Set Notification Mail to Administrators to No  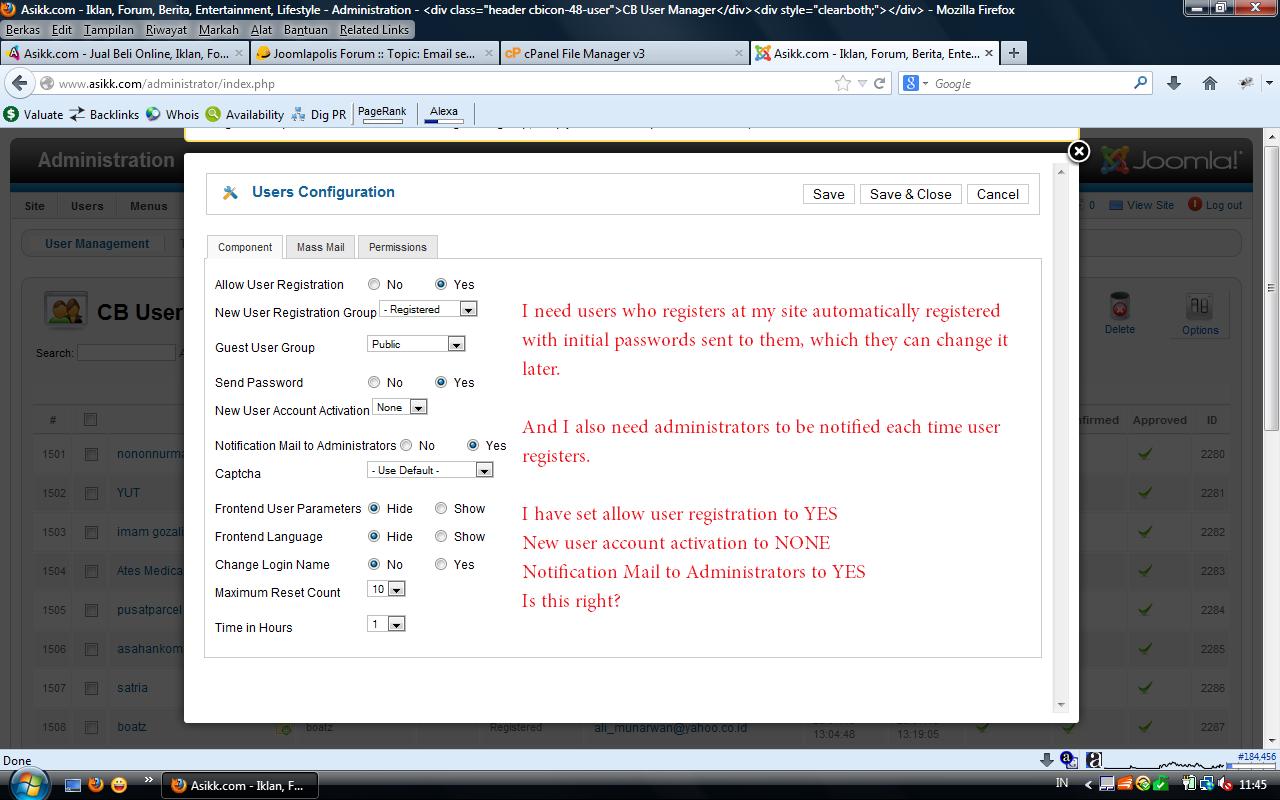pos(406,446)
